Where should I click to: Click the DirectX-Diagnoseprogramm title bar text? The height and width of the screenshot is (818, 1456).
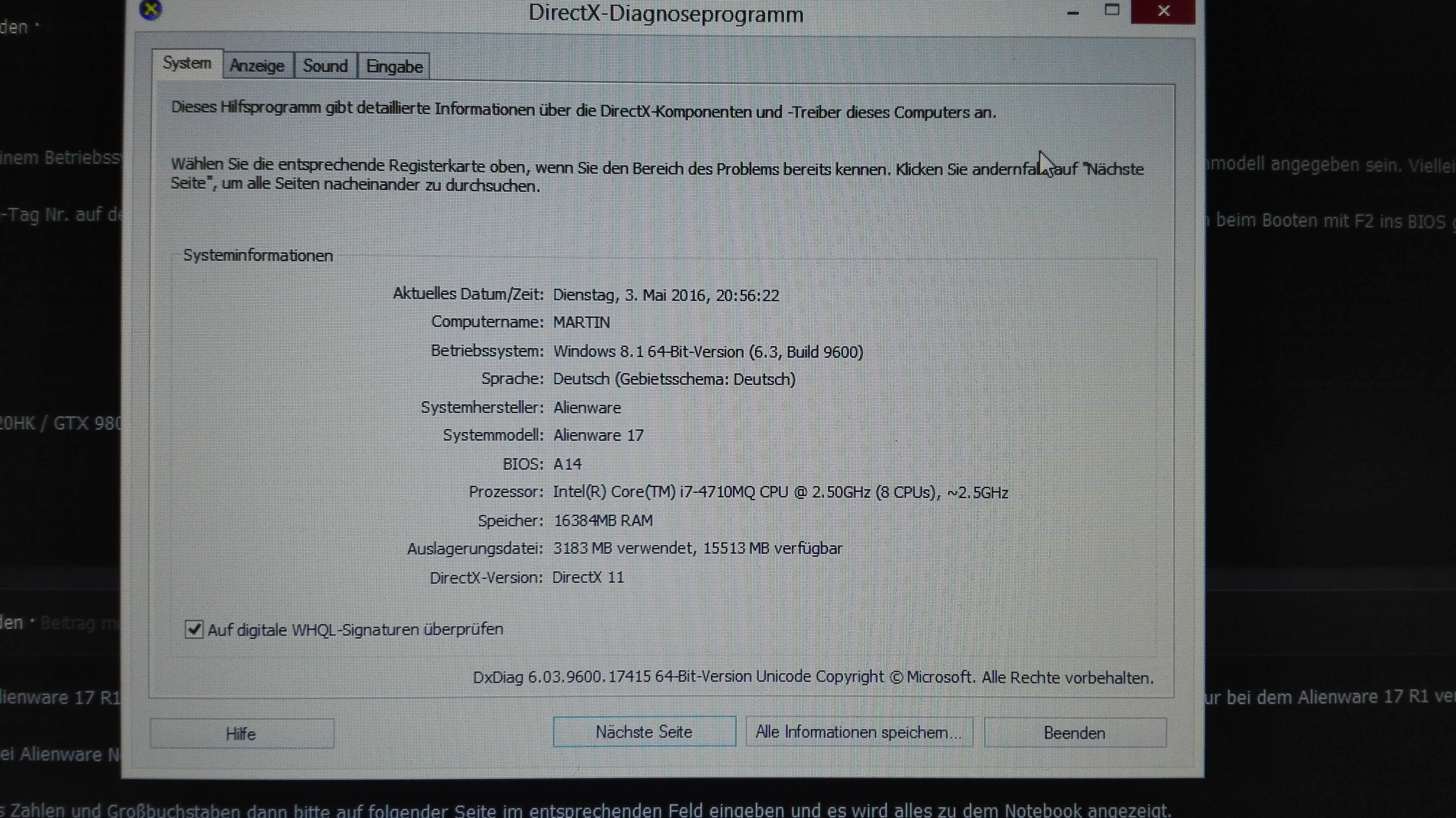point(665,14)
